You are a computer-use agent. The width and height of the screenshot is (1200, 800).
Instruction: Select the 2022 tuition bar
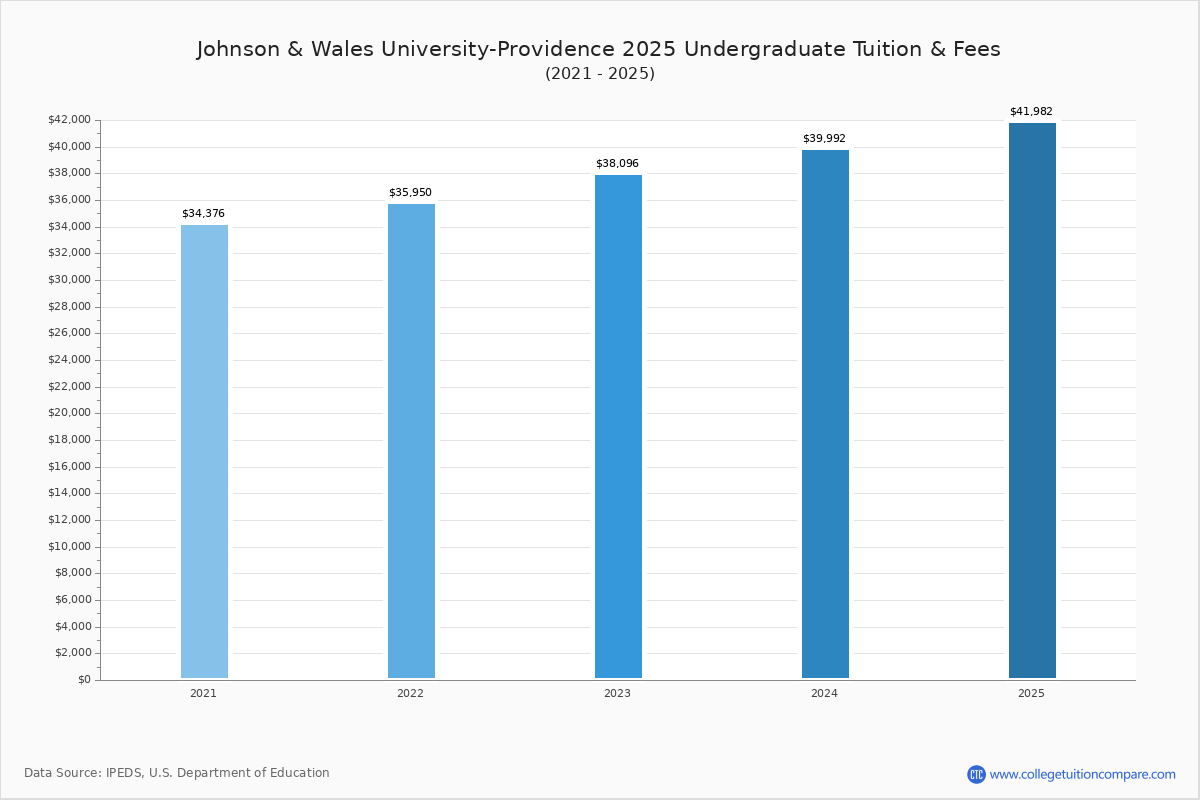pyautogui.click(x=411, y=440)
